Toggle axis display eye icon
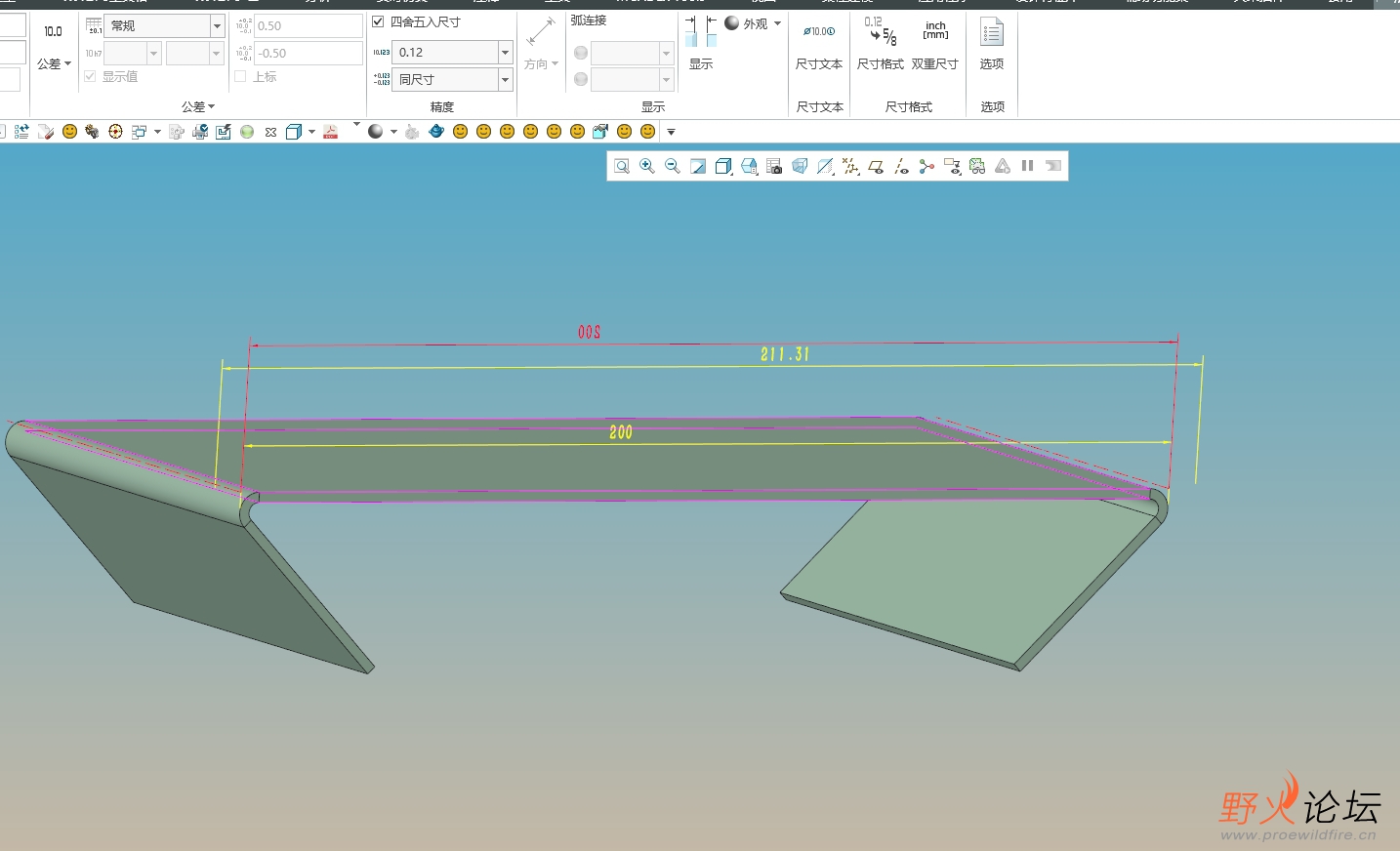Screen dimensions: 1400x851 tap(901, 166)
